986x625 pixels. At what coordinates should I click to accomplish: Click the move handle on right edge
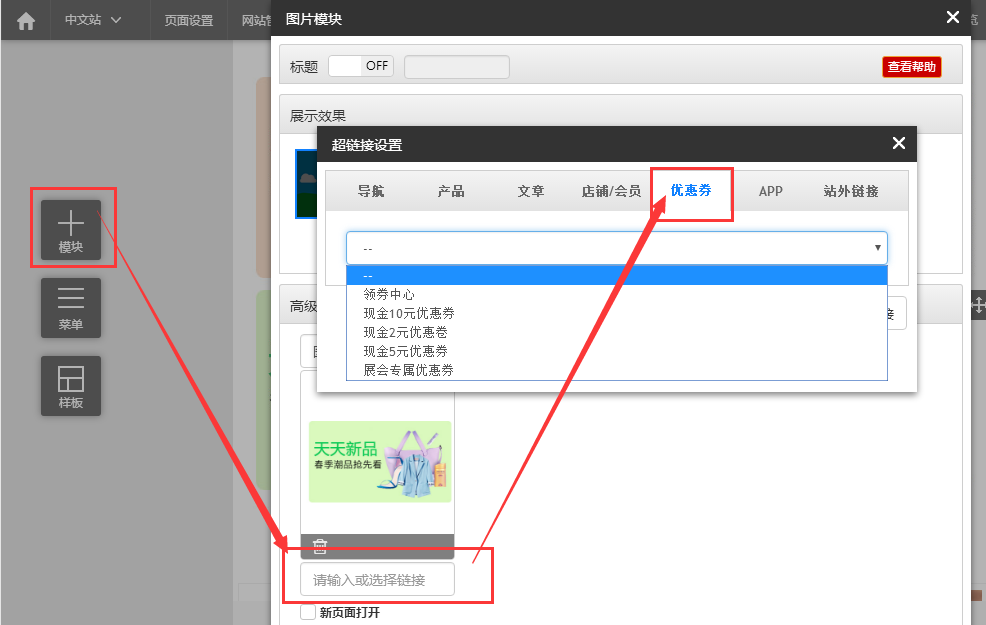click(978, 306)
